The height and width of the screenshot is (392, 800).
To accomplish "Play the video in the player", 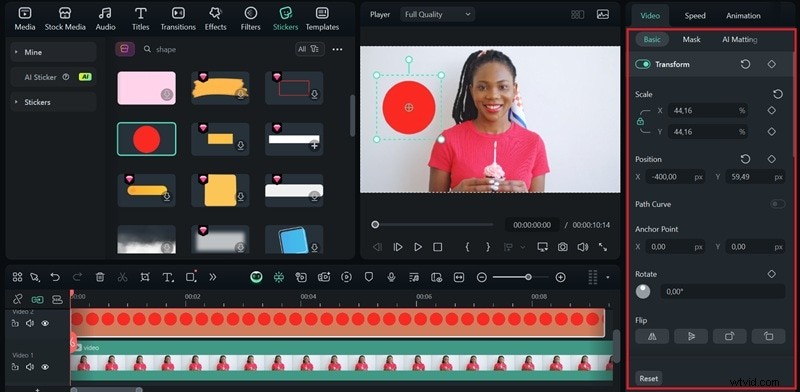I will (x=418, y=247).
